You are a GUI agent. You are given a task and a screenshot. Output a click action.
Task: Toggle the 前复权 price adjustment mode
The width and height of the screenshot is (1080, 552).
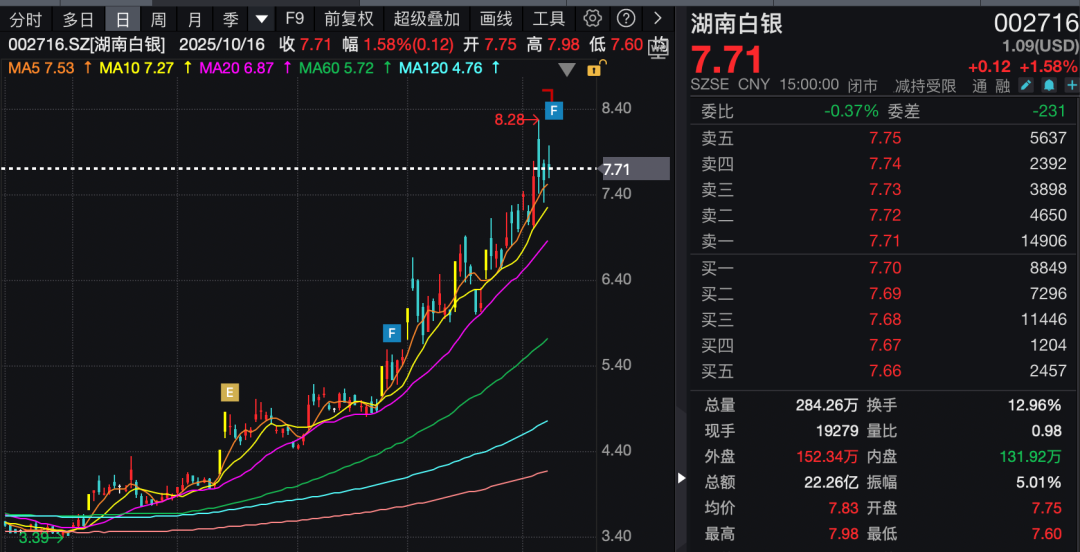coord(348,19)
